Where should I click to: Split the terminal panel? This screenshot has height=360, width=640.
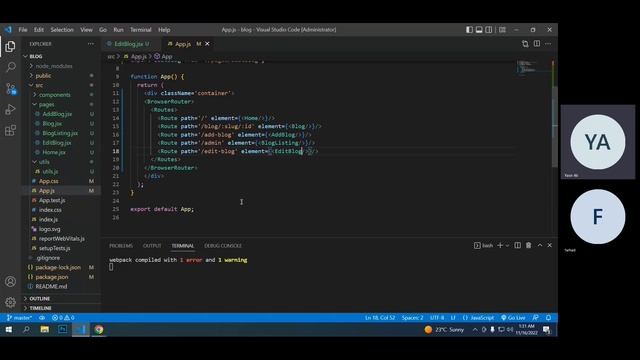518,245
